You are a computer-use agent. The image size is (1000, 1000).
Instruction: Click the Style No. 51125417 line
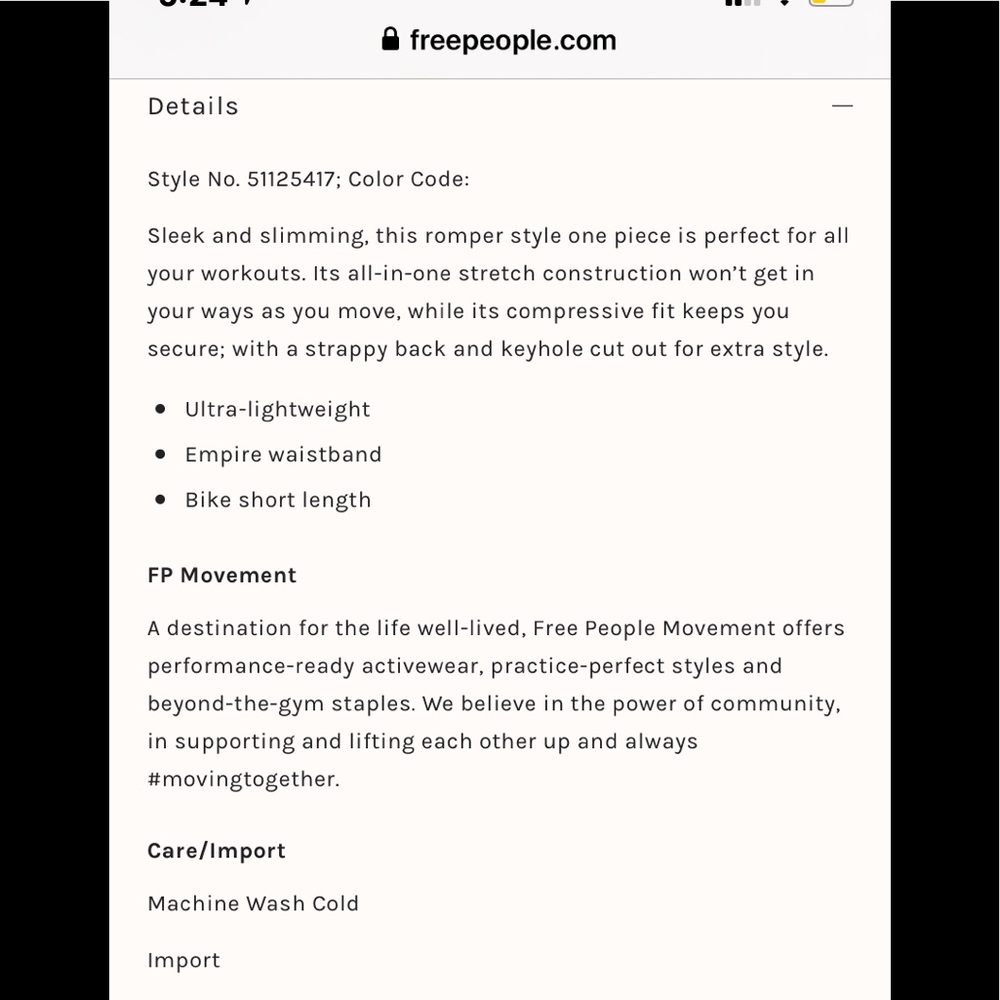[x=308, y=179]
